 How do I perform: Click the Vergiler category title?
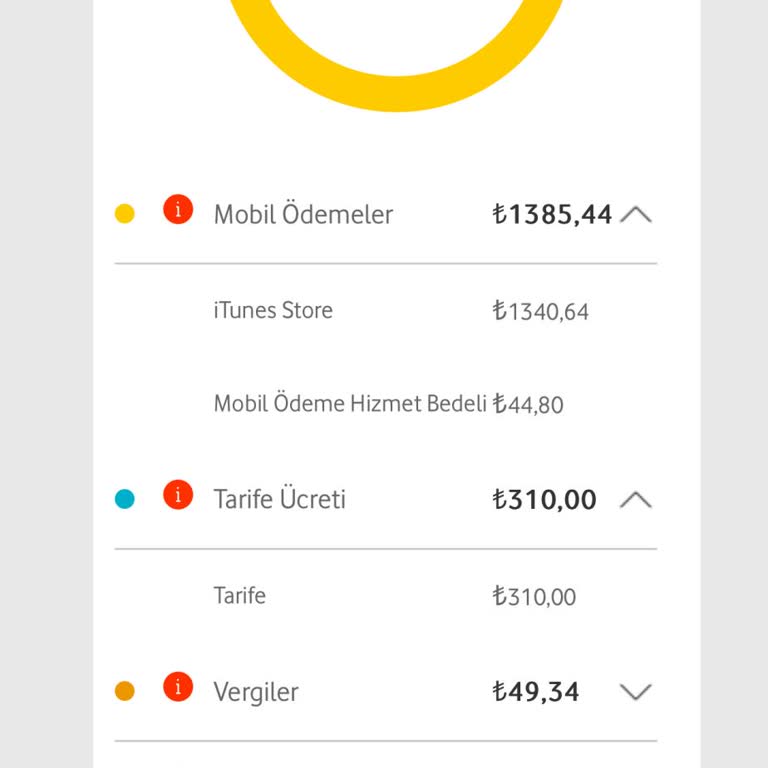click(256, 692)
